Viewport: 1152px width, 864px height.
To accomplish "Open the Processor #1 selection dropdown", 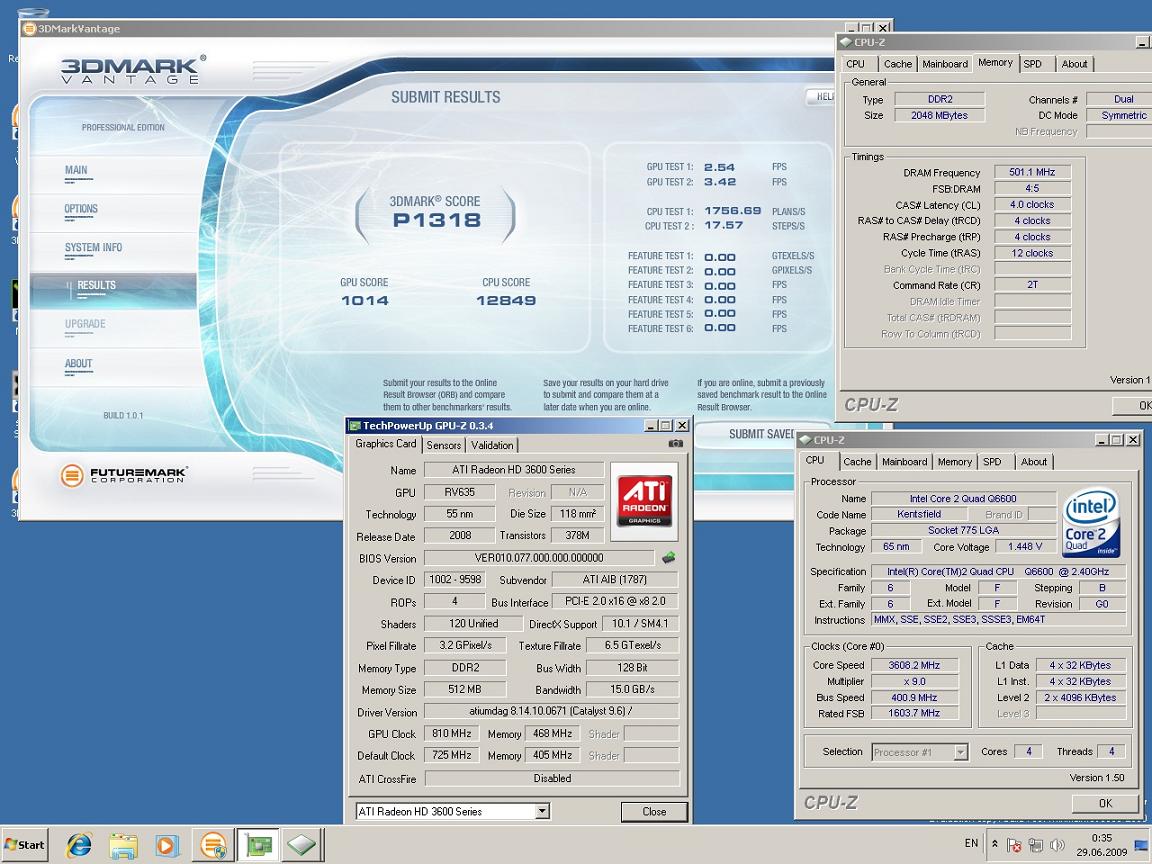I will pos(960,752).
